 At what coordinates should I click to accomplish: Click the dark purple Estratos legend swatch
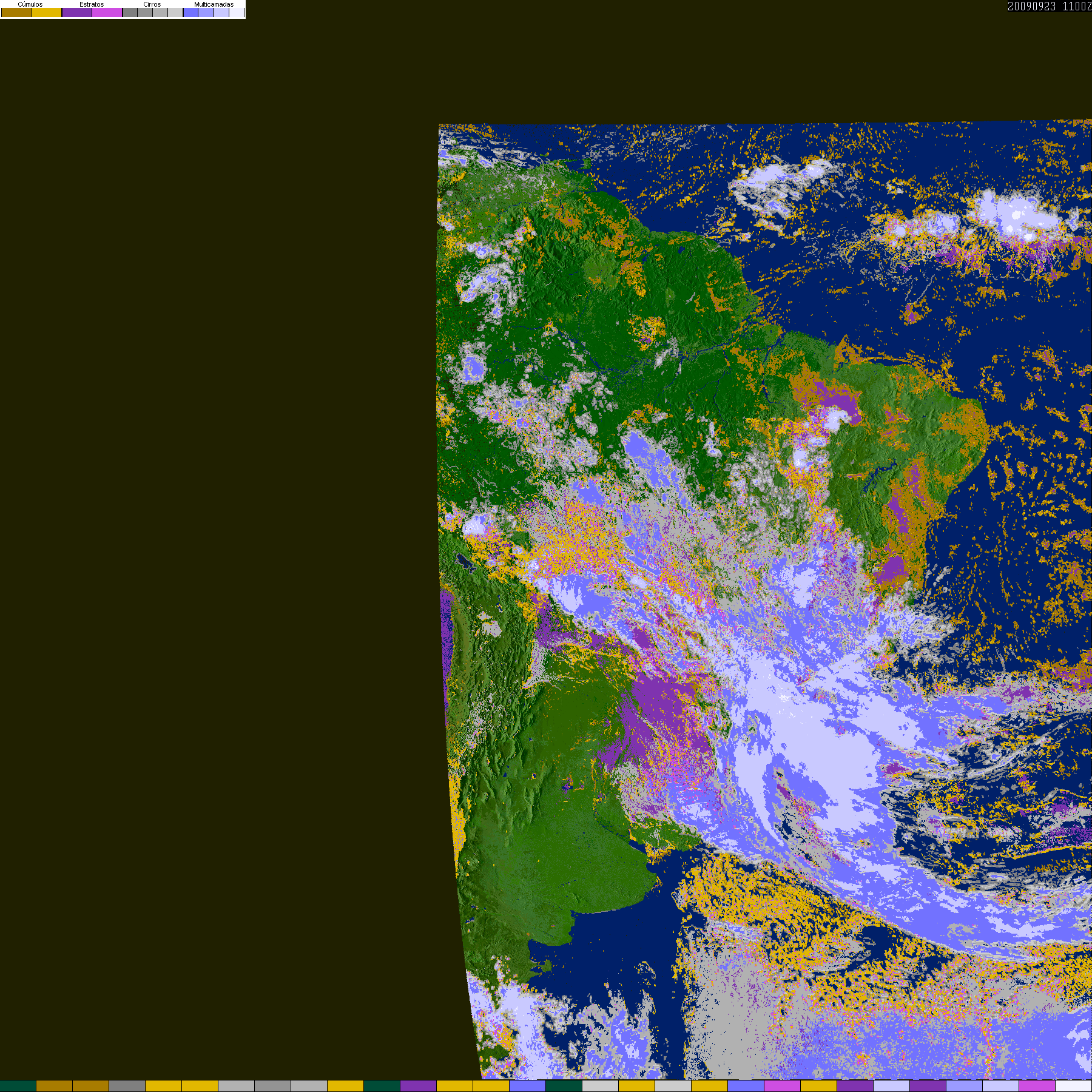77,12
